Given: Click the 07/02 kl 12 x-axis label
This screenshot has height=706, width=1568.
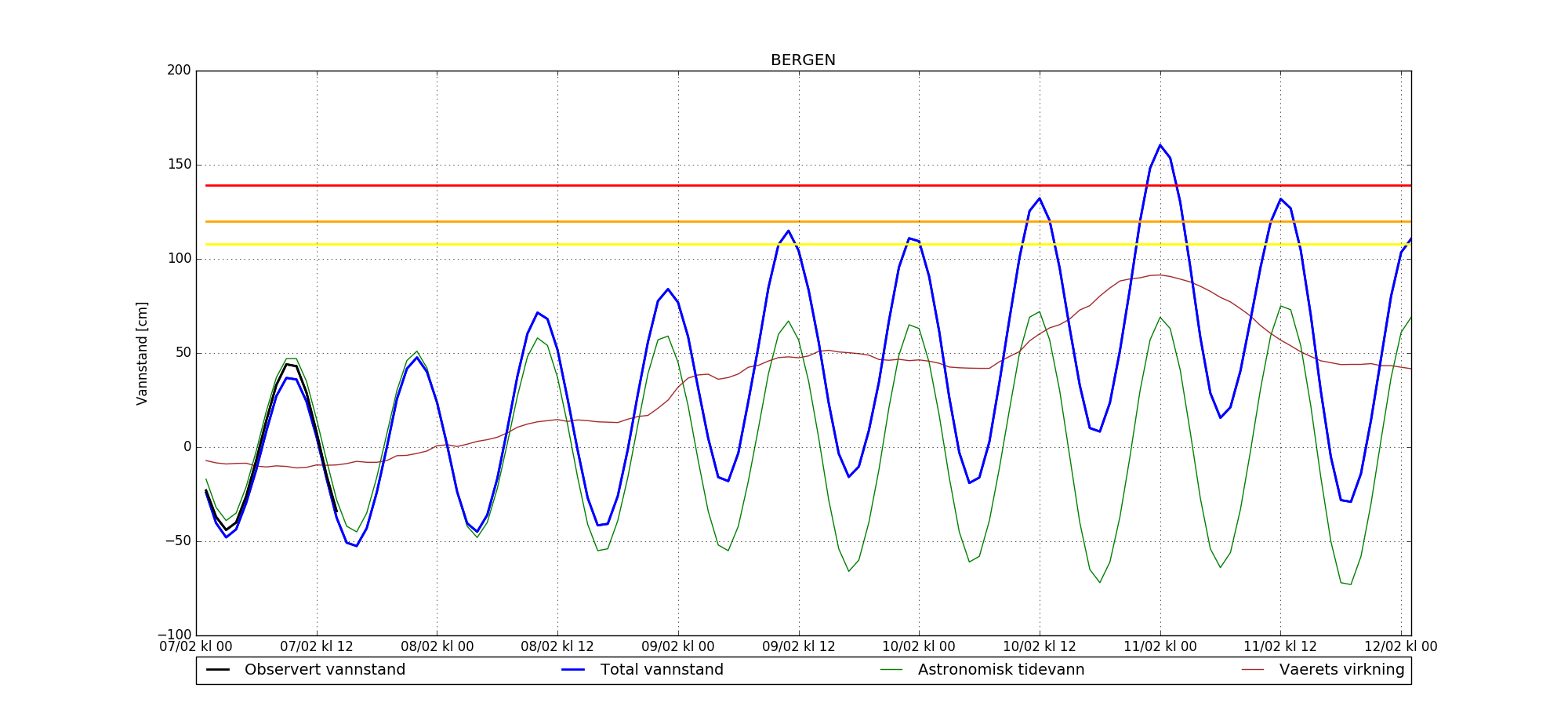Looking at the screenshot, I should click(x=317, y=647).
